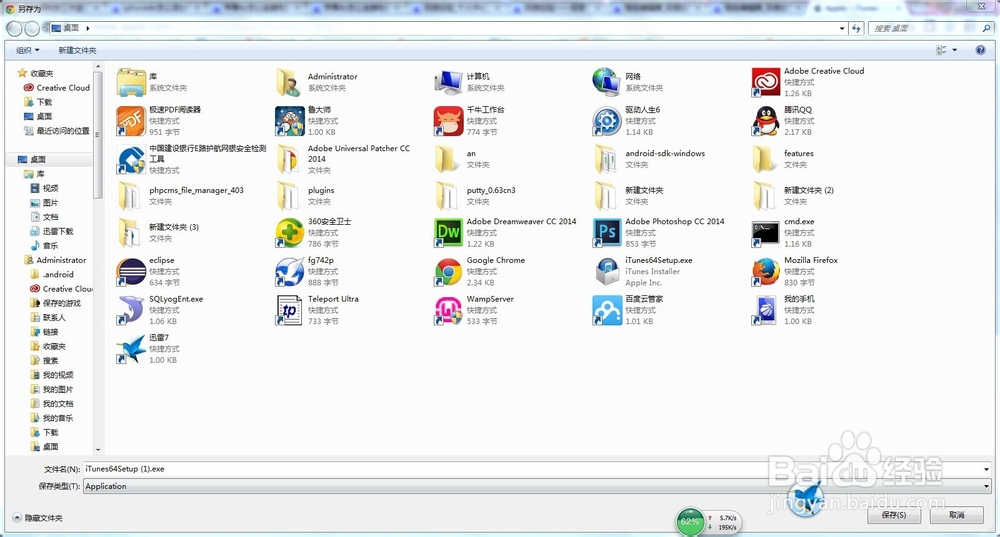Image resolution: width=1000 pixels, height=537 pixels.
Task: Select the 中国建设银行 security tool icon
Action: [x=131, y=159]
